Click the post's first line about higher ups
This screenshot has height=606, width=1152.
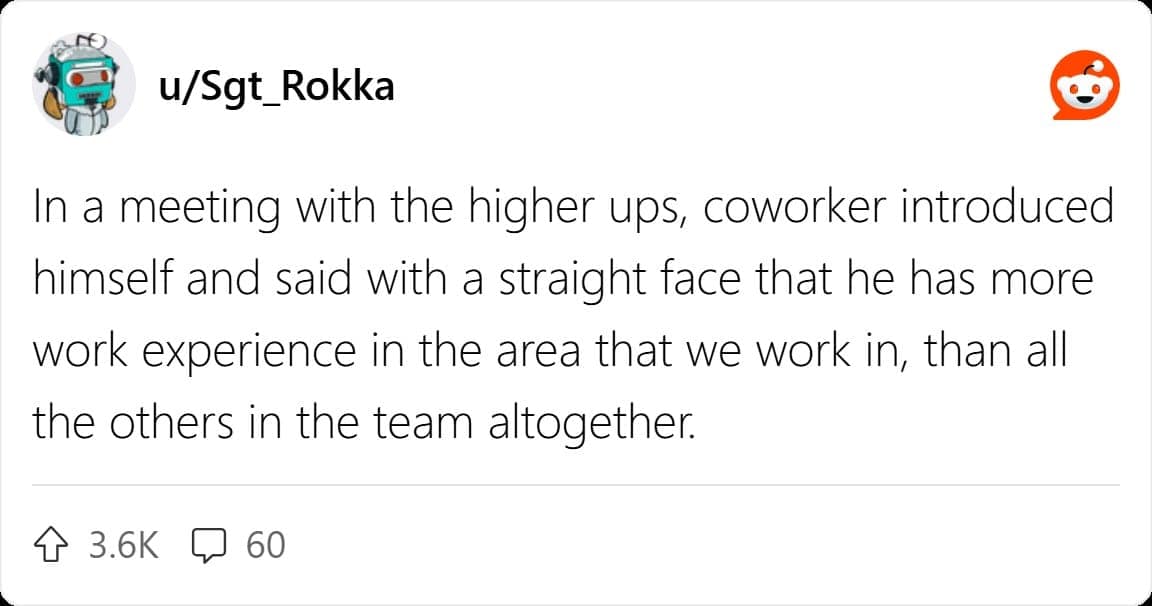tap(573, 208)
